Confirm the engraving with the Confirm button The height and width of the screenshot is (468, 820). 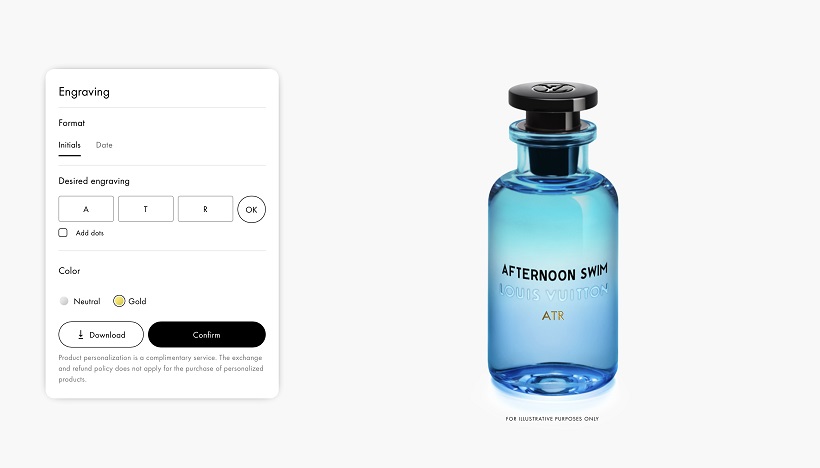207,335
